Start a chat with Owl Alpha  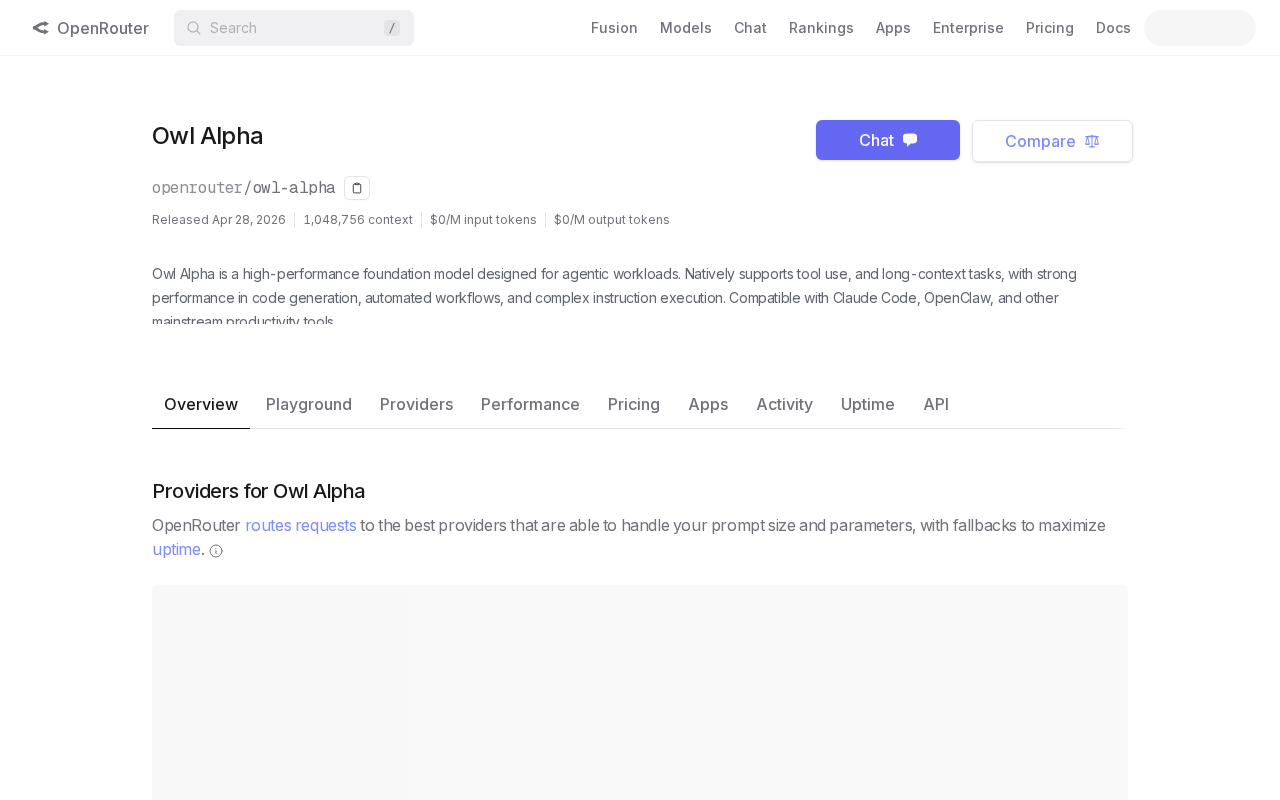888,140
